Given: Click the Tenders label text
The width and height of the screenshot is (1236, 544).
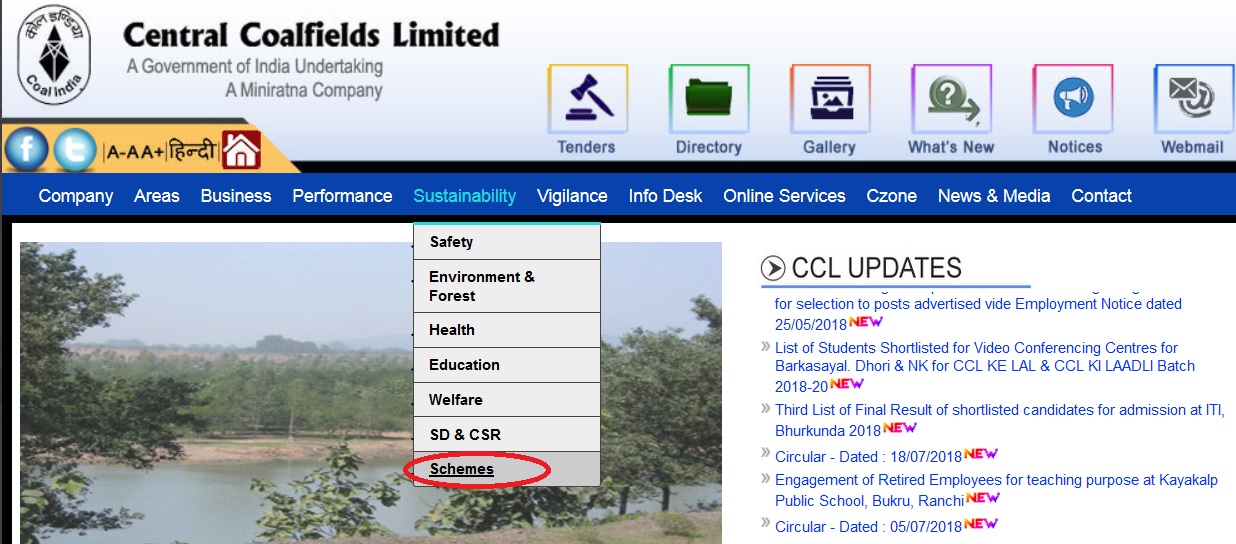Looking at the screenshot, I should 587,147.
